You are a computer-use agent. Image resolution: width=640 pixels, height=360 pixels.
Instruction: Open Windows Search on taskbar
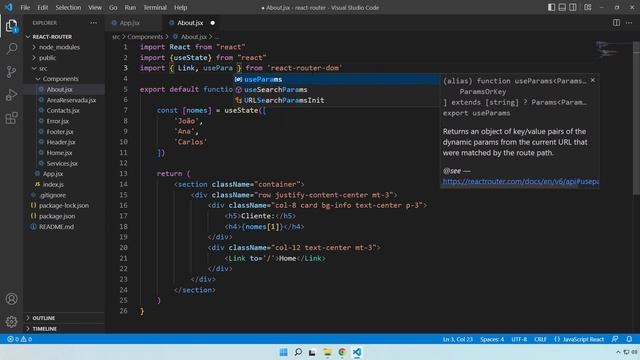point(298,352)
